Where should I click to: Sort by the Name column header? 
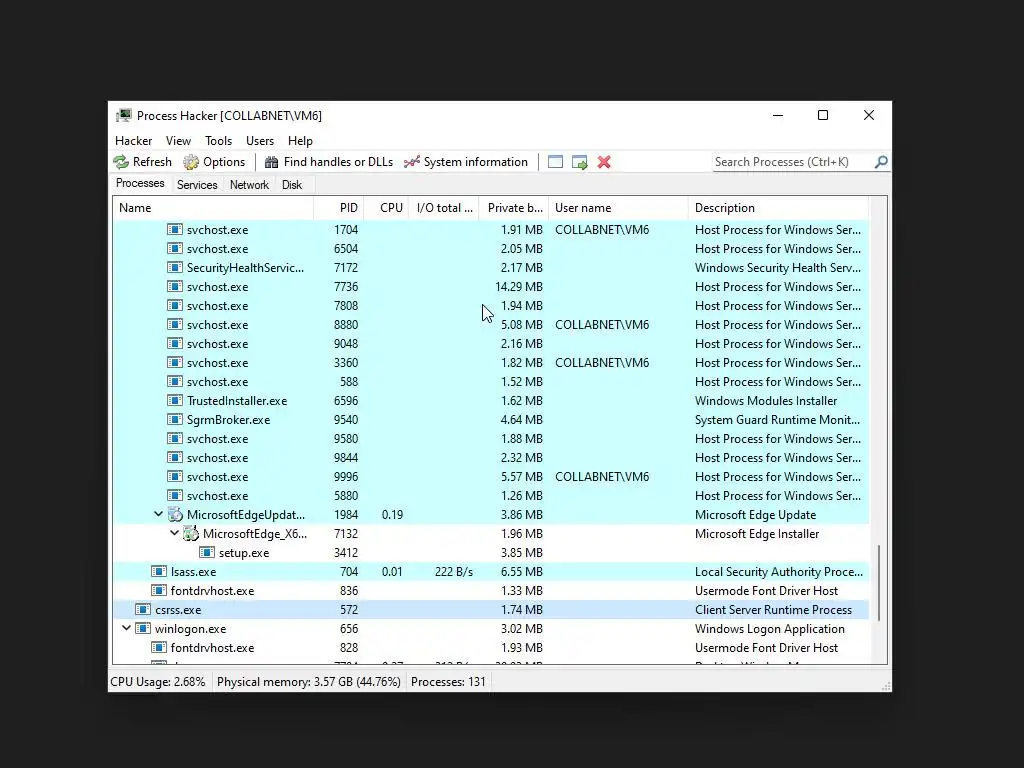click(x=214, y=208)
